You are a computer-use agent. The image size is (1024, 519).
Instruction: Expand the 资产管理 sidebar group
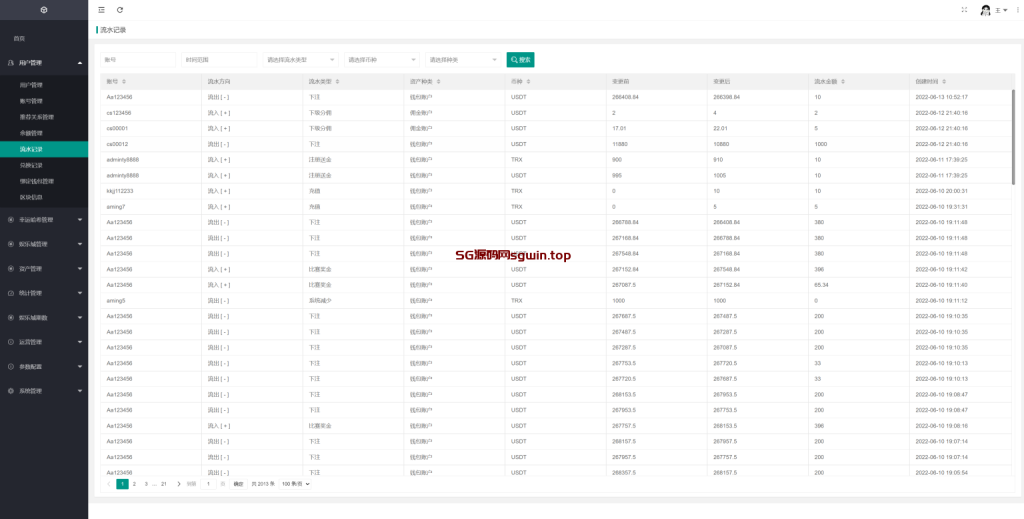pos(44,268)
